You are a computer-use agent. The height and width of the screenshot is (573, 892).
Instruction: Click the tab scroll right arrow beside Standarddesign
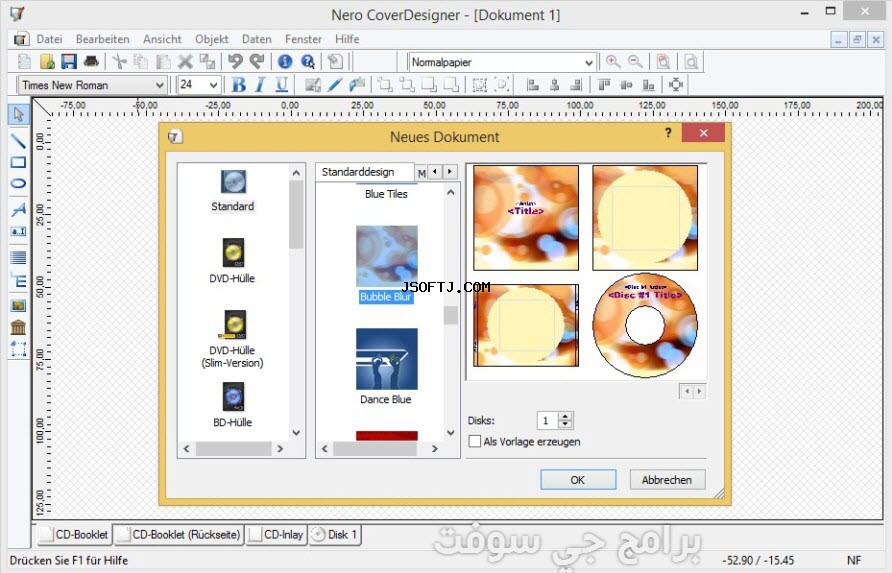coord(450,171)
